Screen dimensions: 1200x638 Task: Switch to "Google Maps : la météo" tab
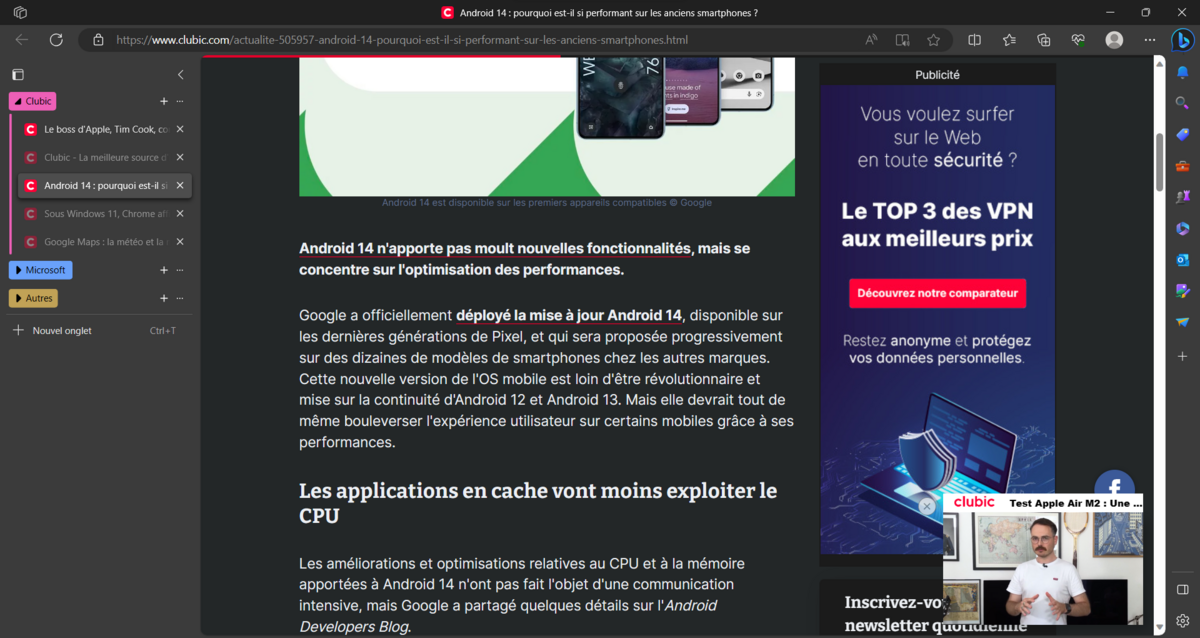[105, 241]
